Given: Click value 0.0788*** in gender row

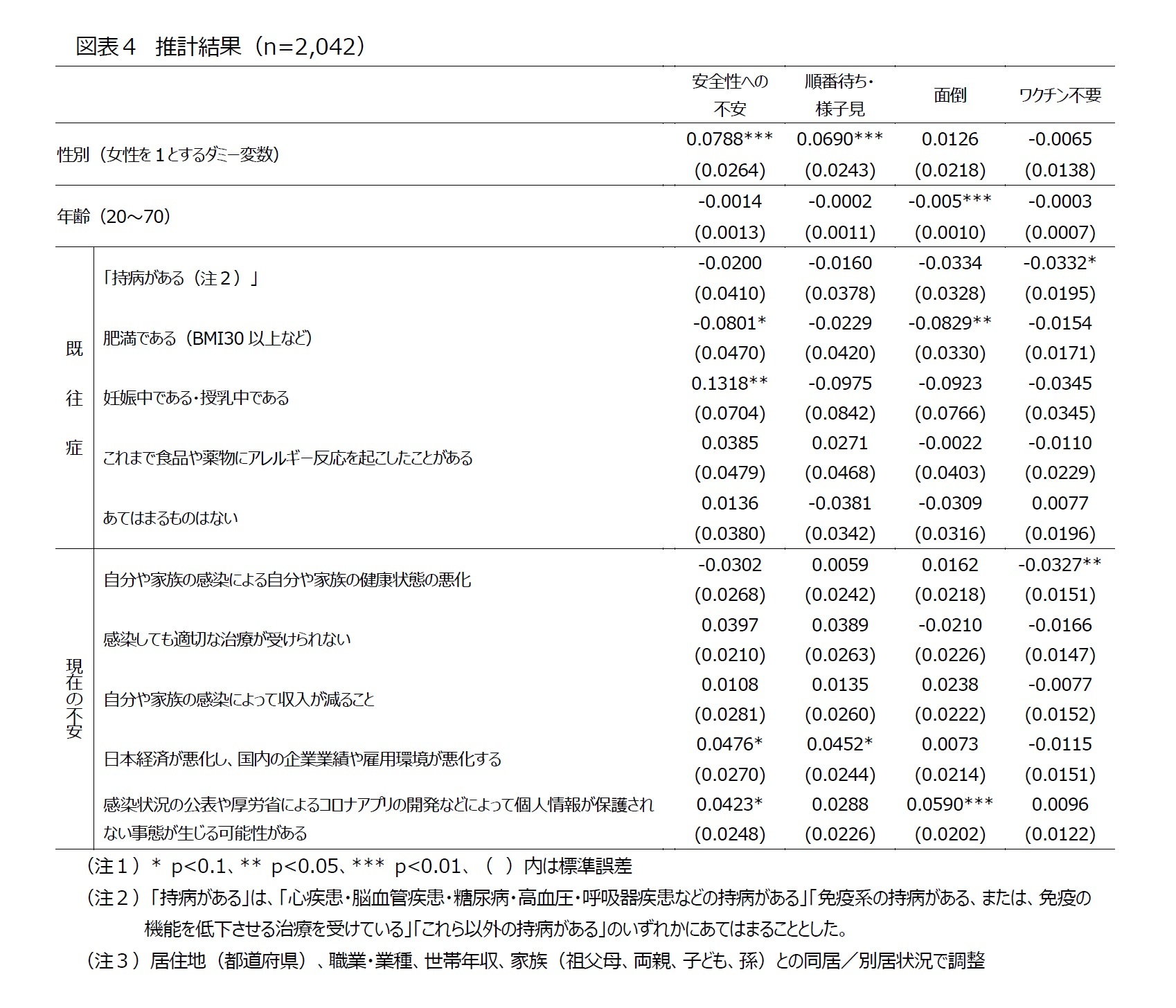Looking at the screenshot, I should click(730, 139).
